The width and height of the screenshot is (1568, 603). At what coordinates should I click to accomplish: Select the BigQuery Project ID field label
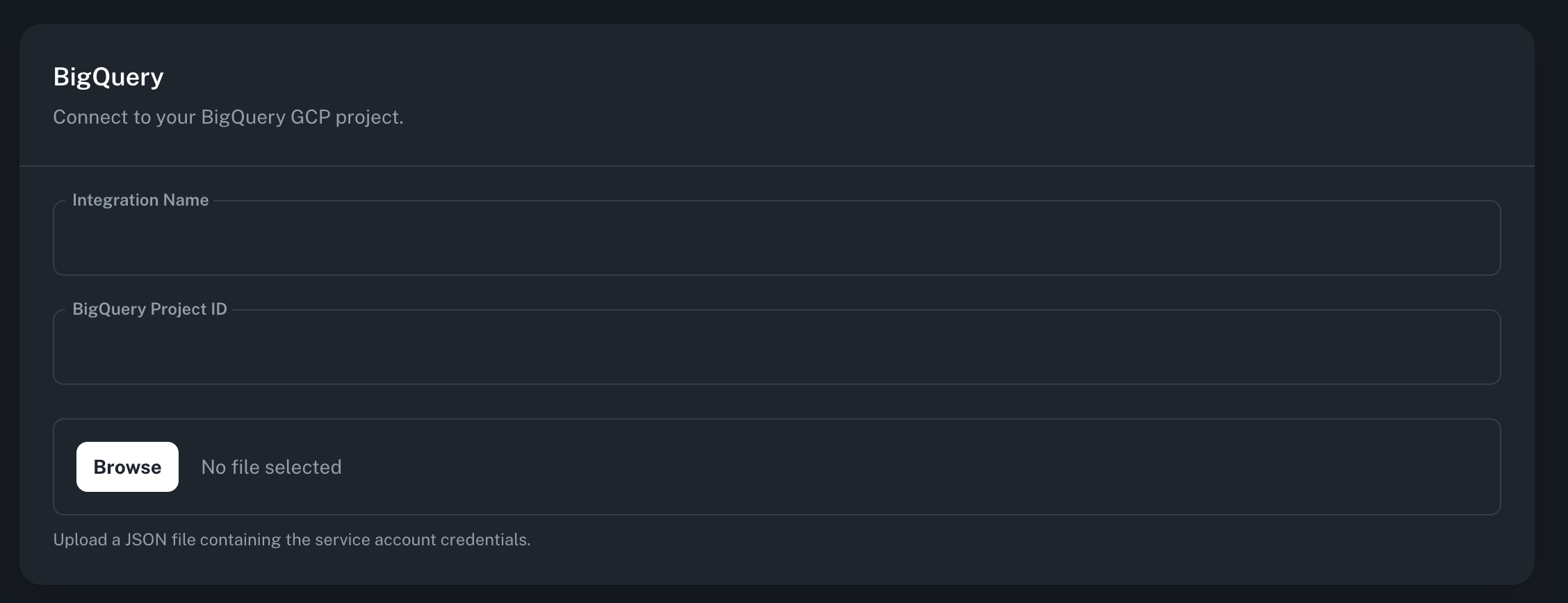coord(150,308)
